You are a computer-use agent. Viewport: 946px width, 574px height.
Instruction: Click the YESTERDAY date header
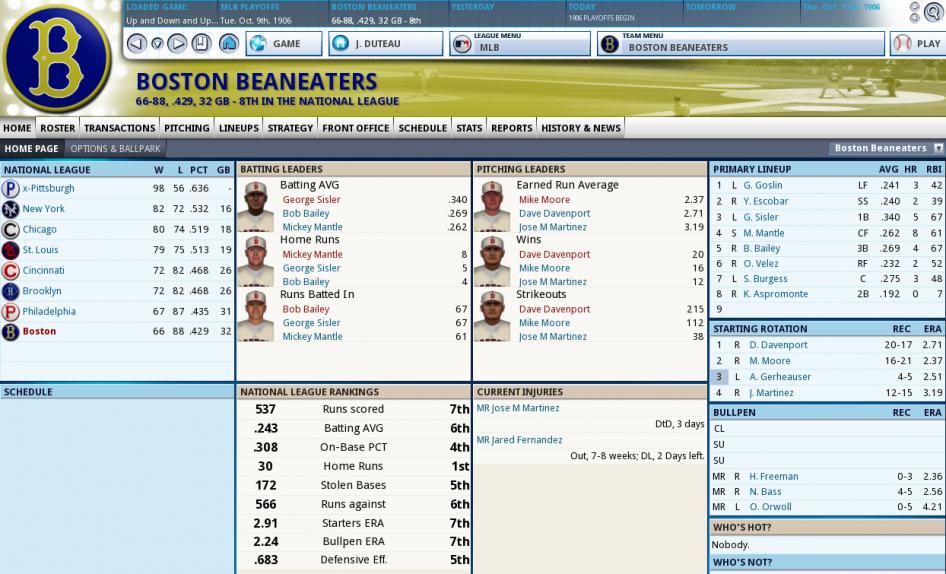(x=472, y=7)
